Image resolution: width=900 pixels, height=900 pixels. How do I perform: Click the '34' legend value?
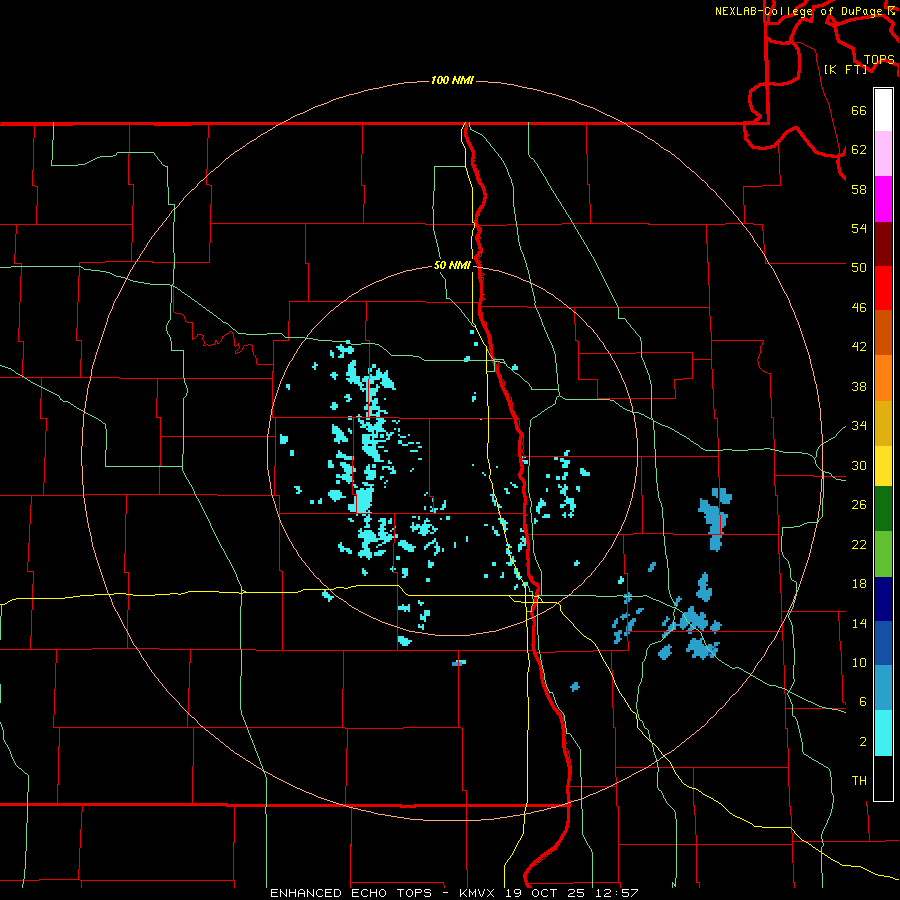(x=859, y=426)
